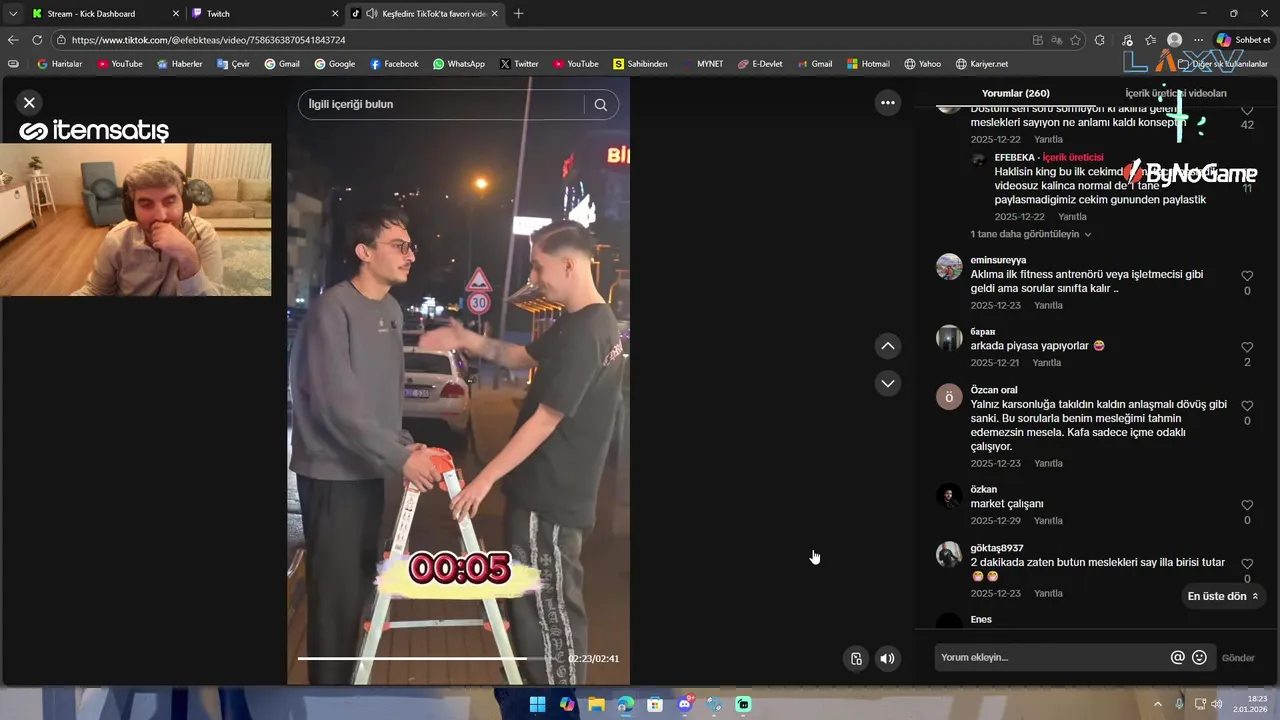Screen dimensions: 1280x720
Task: Click 'En üste dön' button
Action: pos(1223,596)
